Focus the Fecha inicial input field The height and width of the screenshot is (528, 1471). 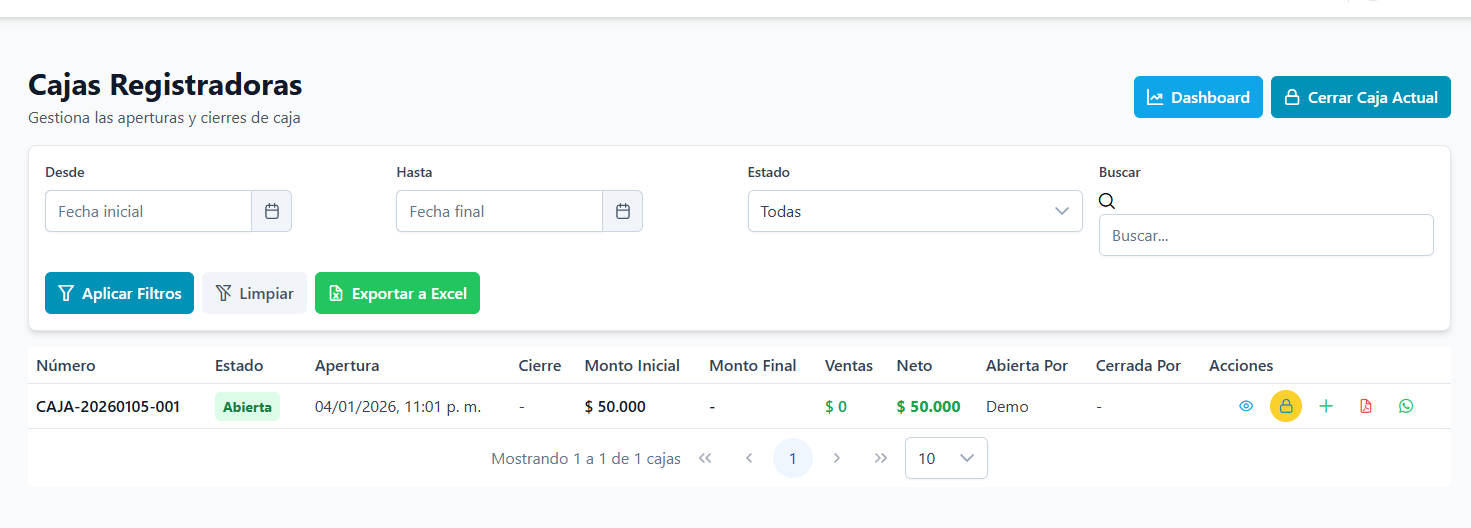(148, 211)
